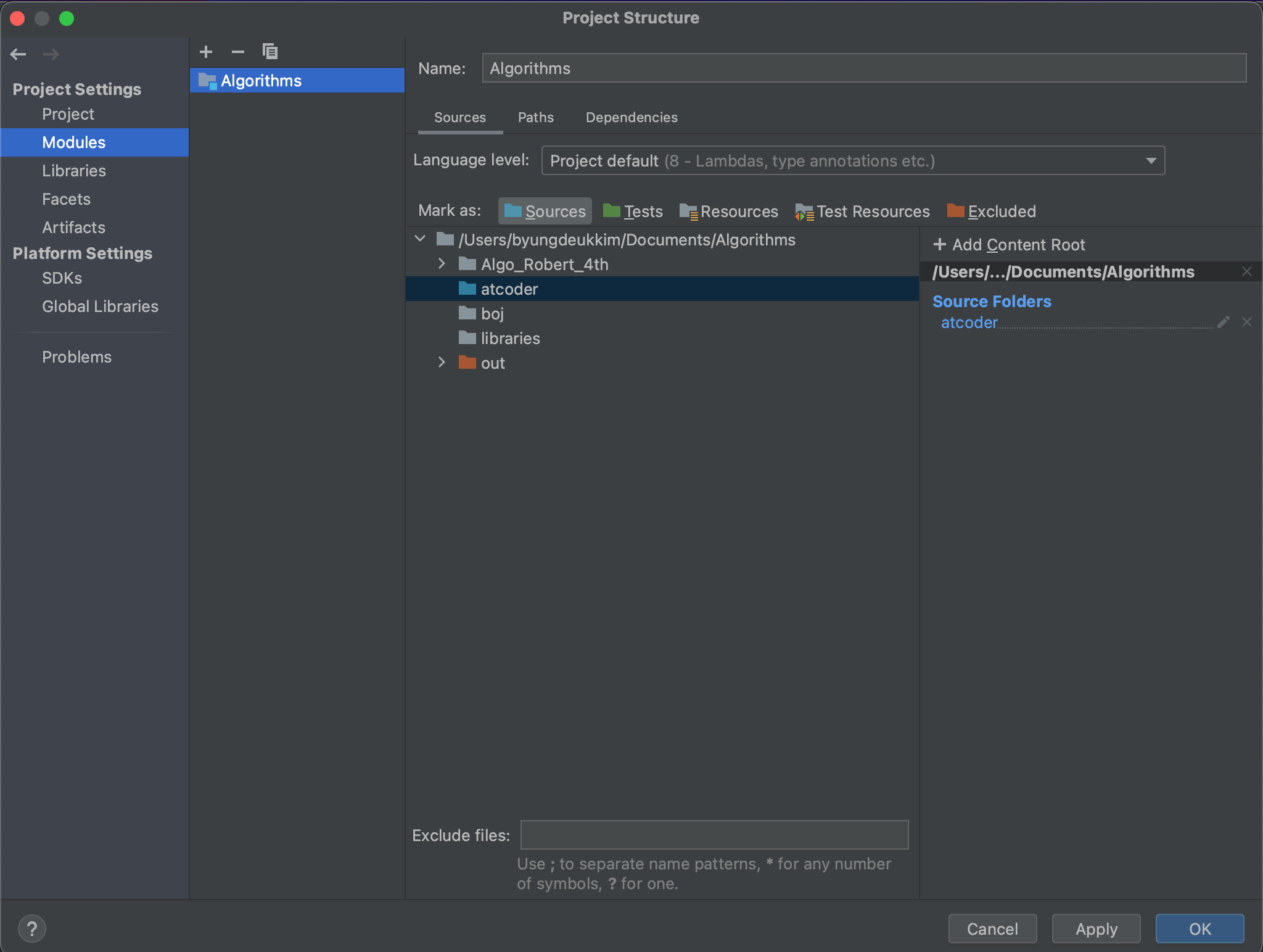Click the edit pencil icon for atcoder

click(x=1224, y=322)
